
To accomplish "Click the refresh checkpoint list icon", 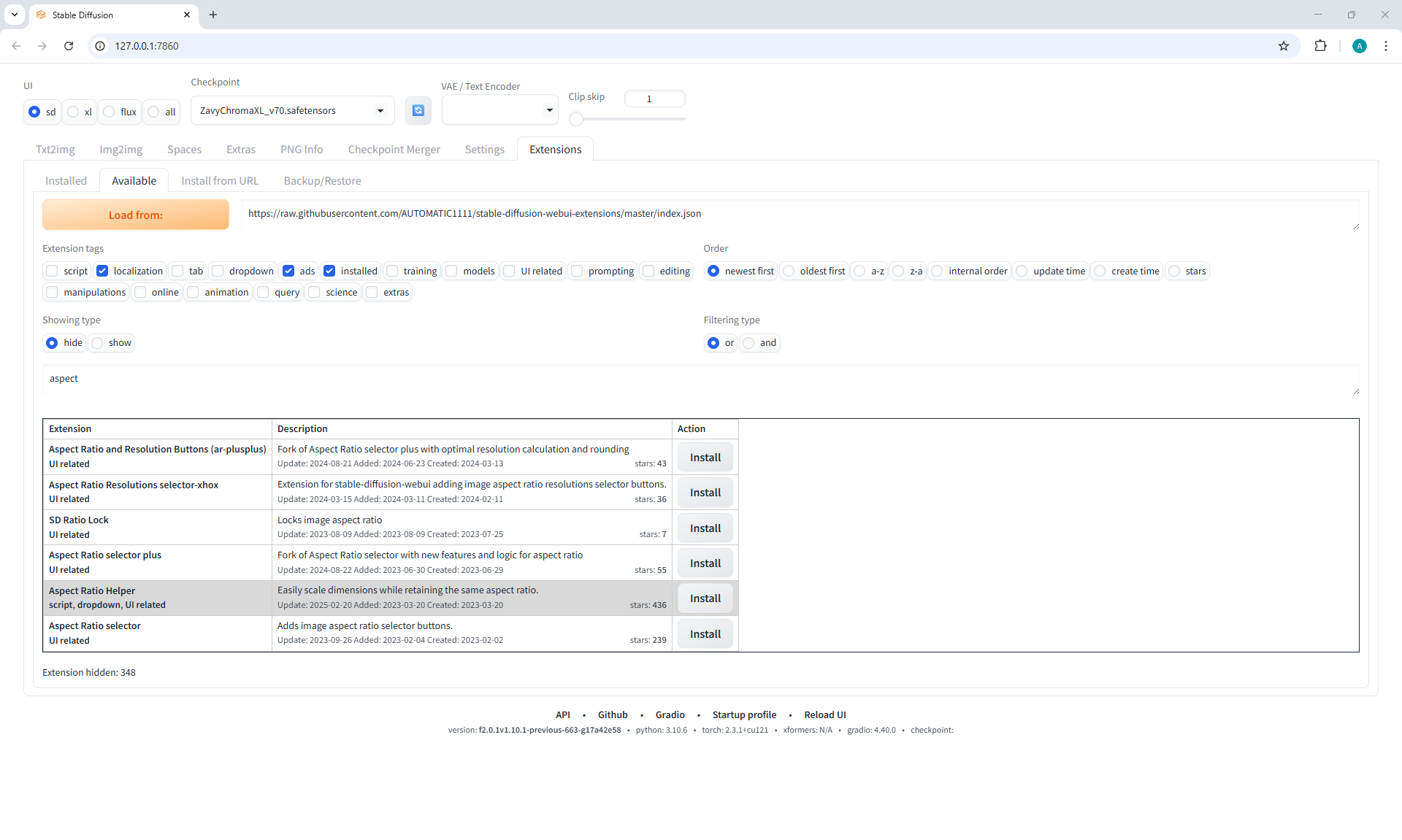I will [x=418, y=110].
